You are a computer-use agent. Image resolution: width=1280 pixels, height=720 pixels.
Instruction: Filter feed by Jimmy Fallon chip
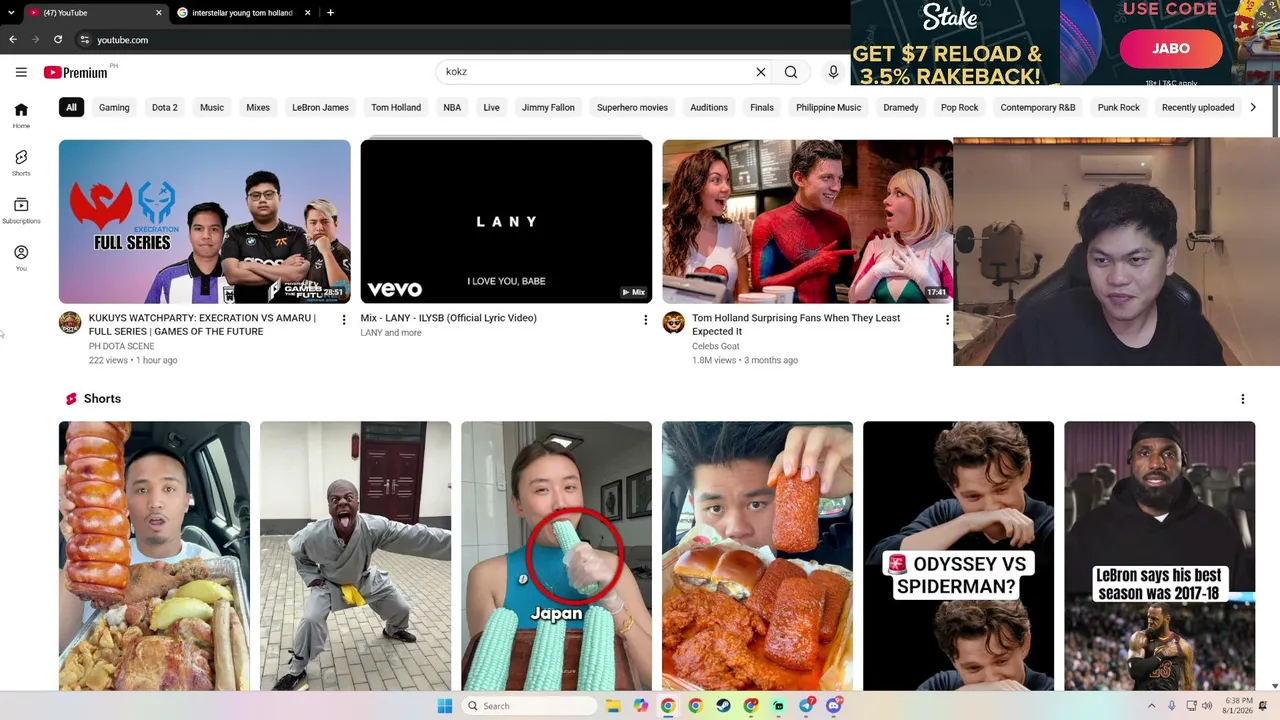[548, 107]
